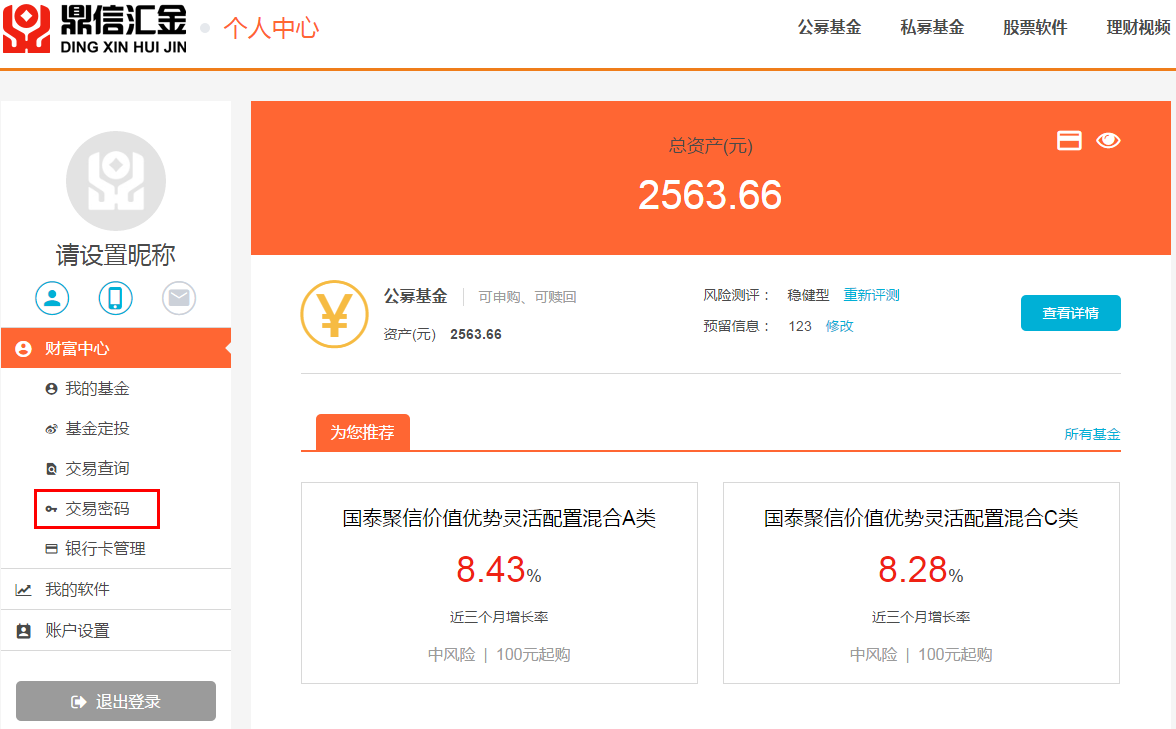Screen dimensions: 1176x729
Task: Open the 国泰聚信价值优势灵活配置混合A类 fund card
Action: coord(499,583)
